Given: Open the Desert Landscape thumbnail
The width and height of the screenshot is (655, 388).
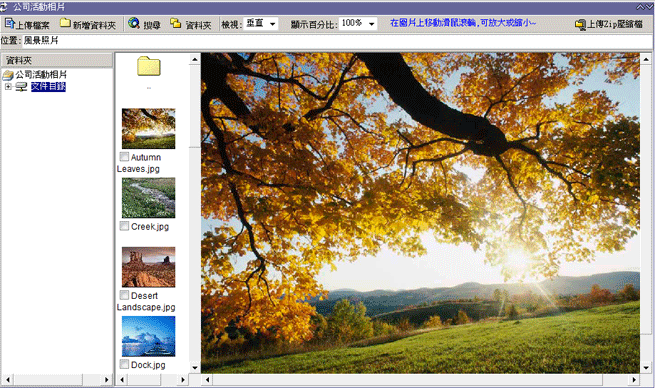Looking at the screenshot, I should 149,267.
